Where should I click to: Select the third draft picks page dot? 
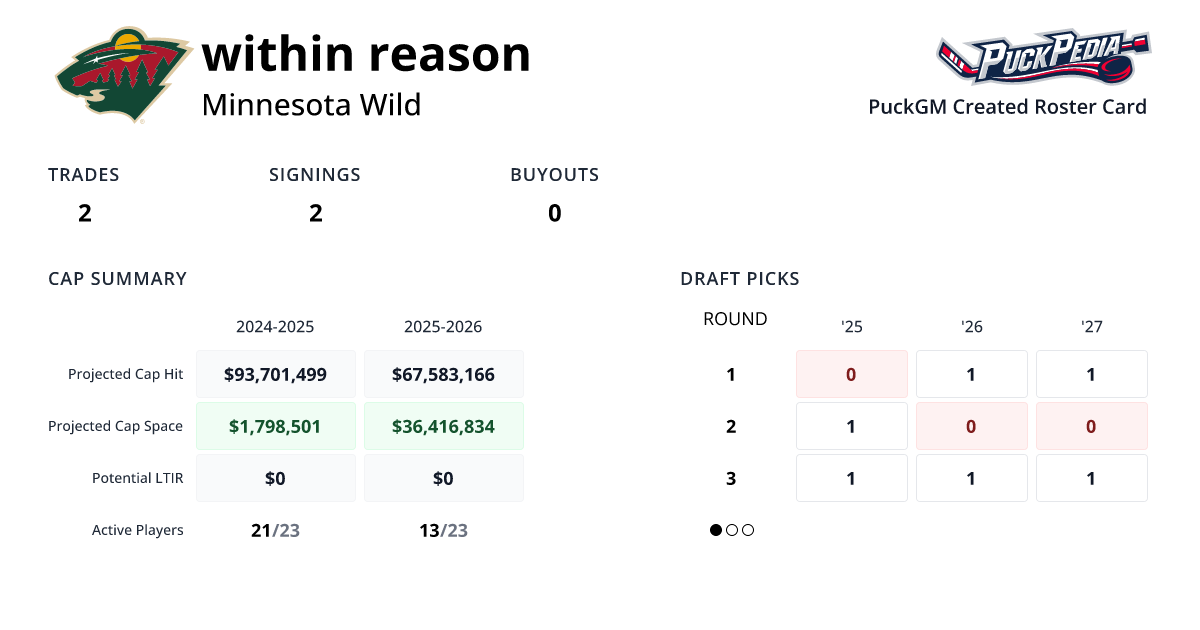pos(748,530)
